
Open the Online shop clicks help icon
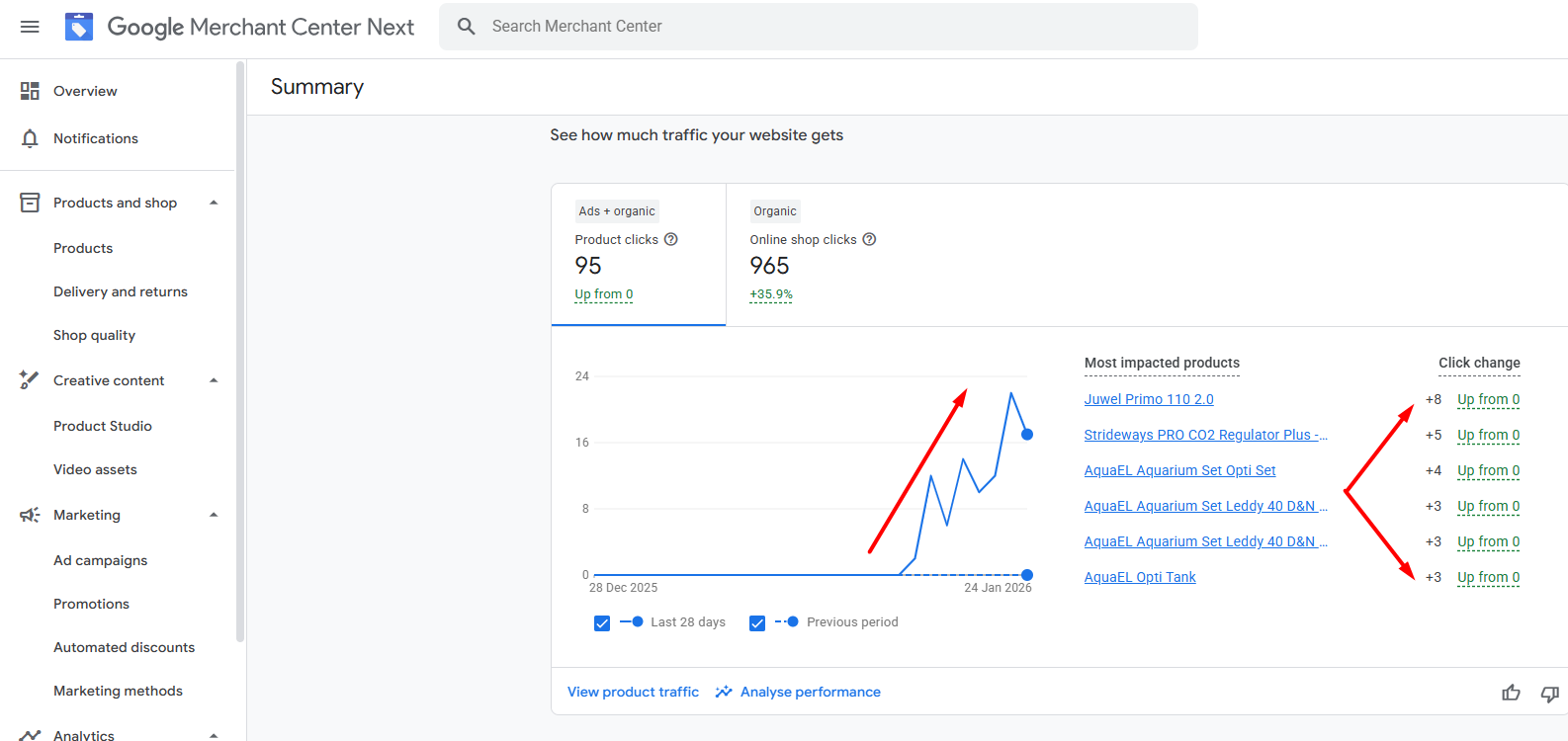(x=869, y=239)
